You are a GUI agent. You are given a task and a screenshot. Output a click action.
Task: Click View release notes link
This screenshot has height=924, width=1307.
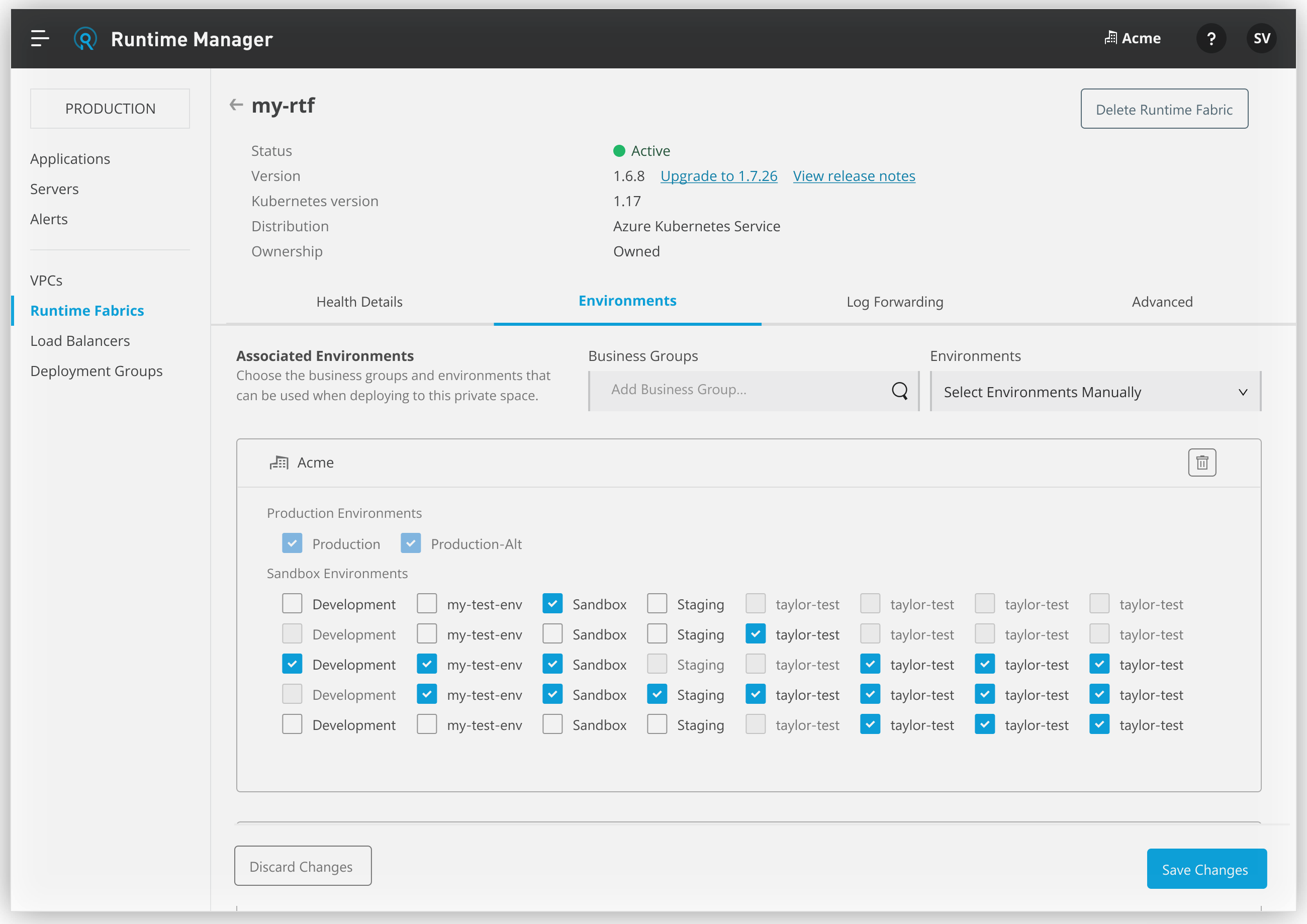click(x=854, y=176)
